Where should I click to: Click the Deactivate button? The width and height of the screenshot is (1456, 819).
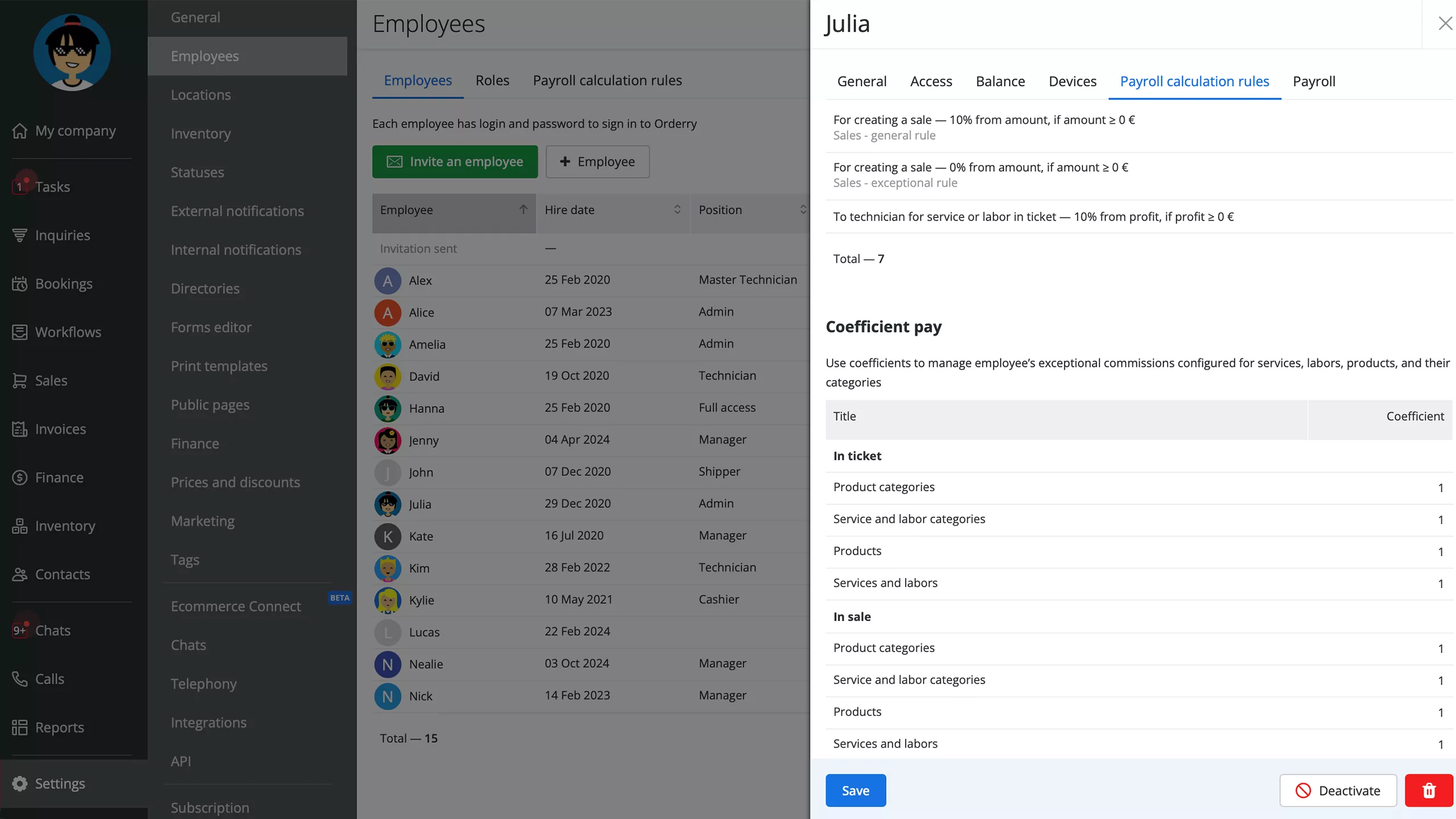pyautogui.click(x=1338, y=791)
